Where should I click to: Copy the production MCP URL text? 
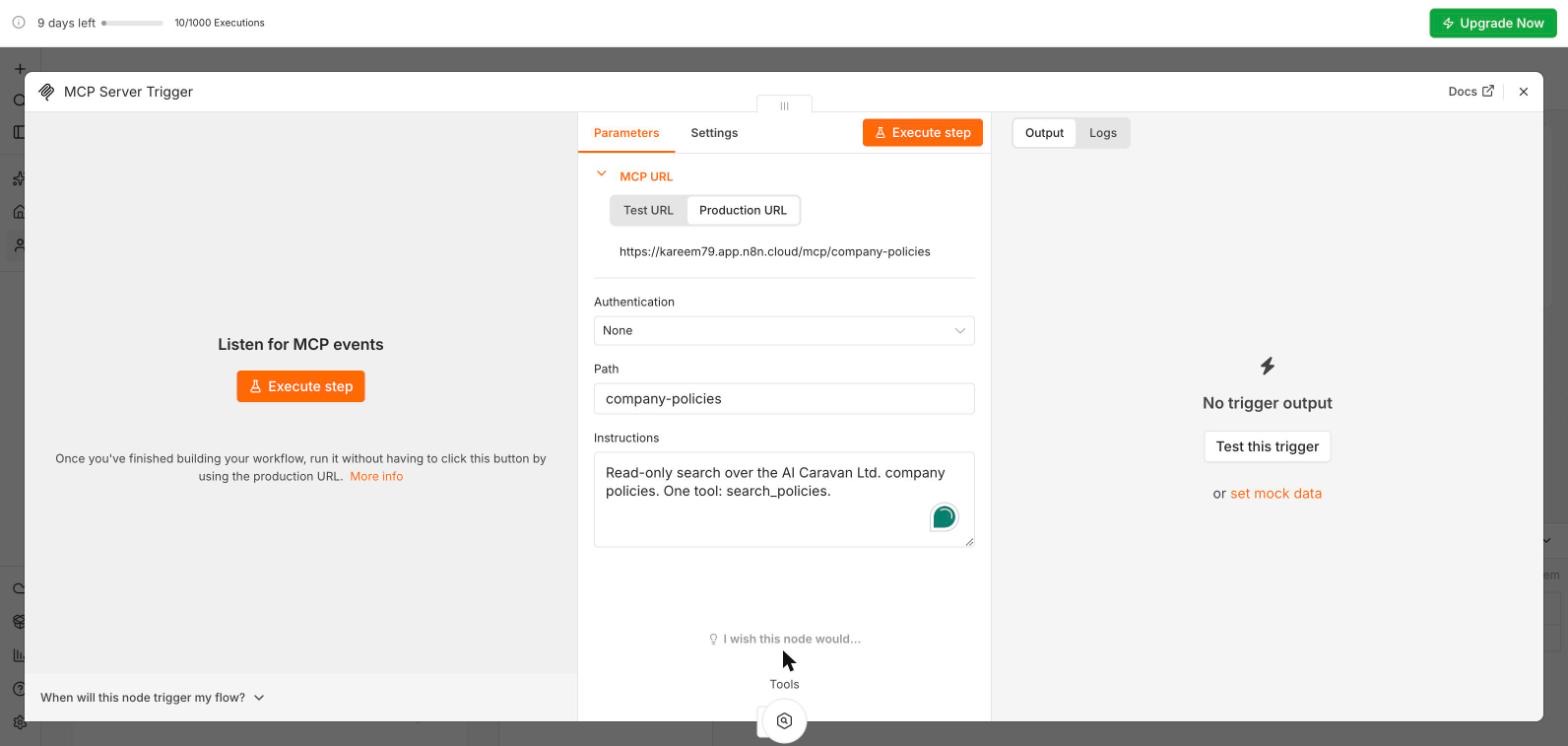[x=775, y=252]
